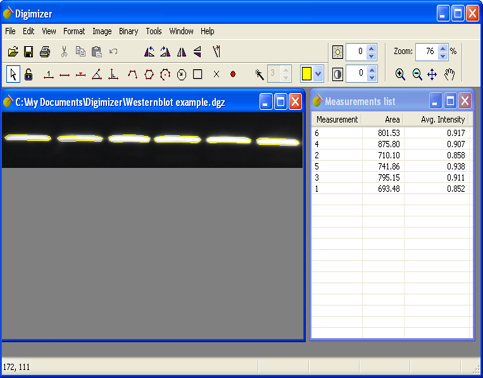This screenshot has height=378, width=483.
Task: Click the contrast value field
Action: tap(356, 73)
